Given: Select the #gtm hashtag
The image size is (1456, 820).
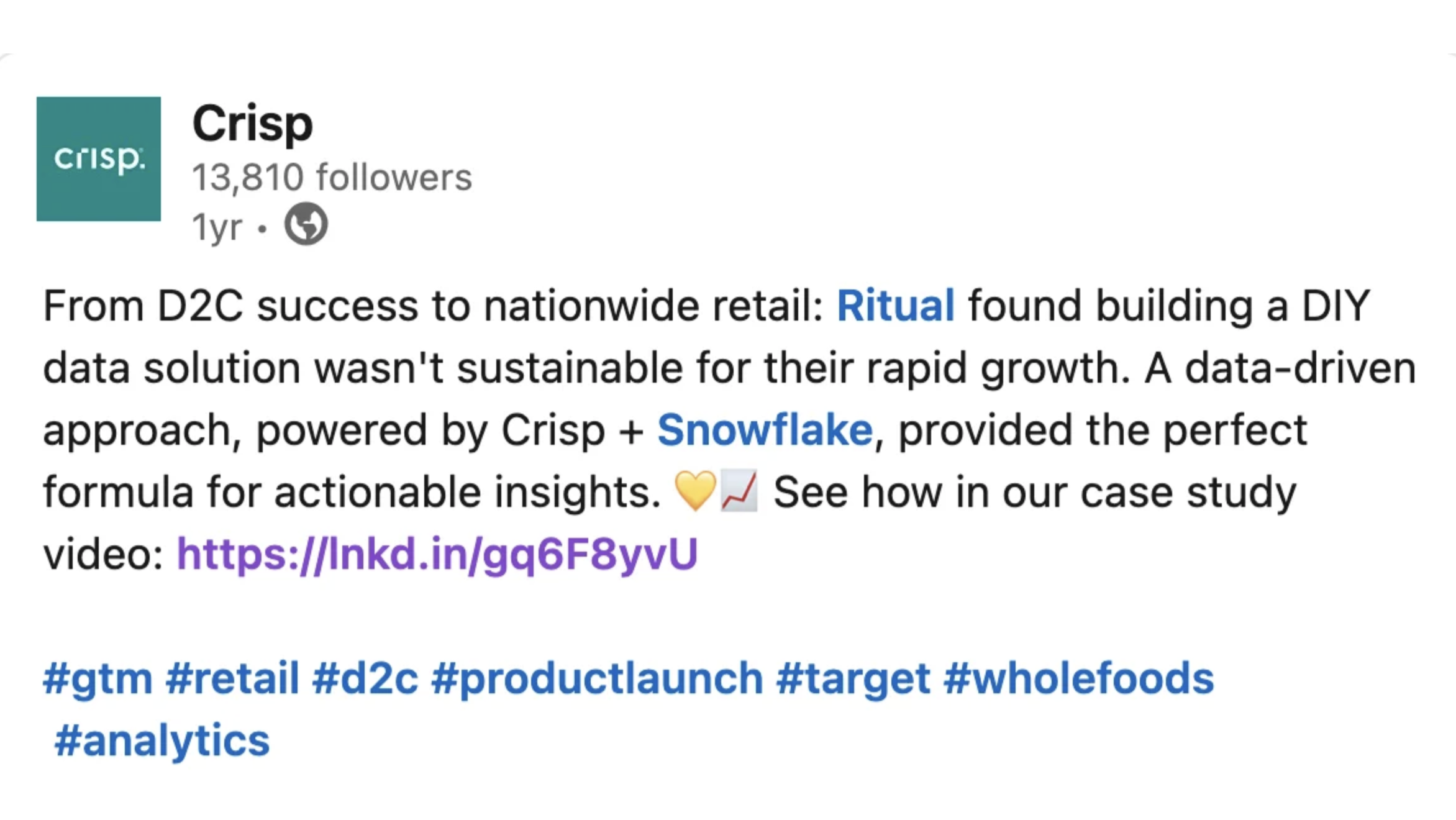Looking at the screenshot, I should (x=98, y=678).
